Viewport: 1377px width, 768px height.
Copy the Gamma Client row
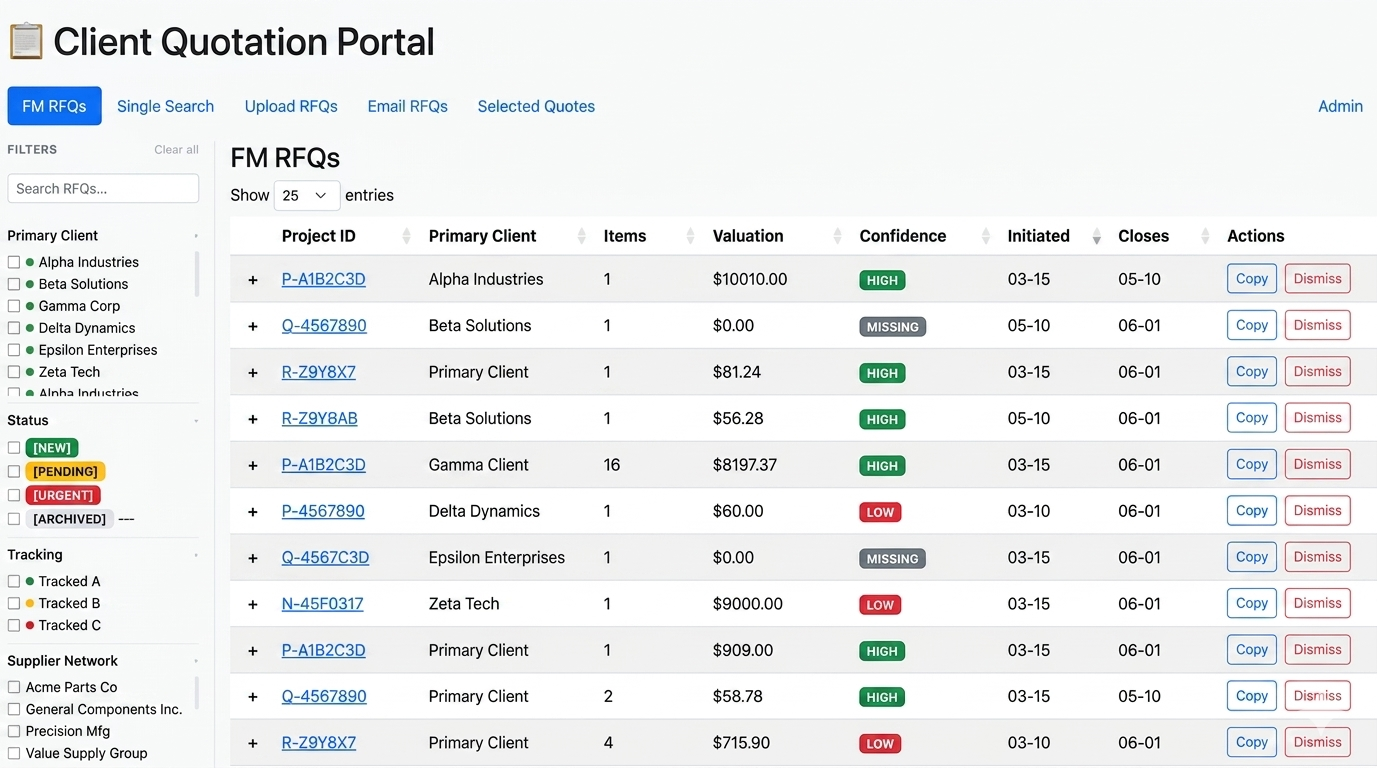coord(1251,464)
